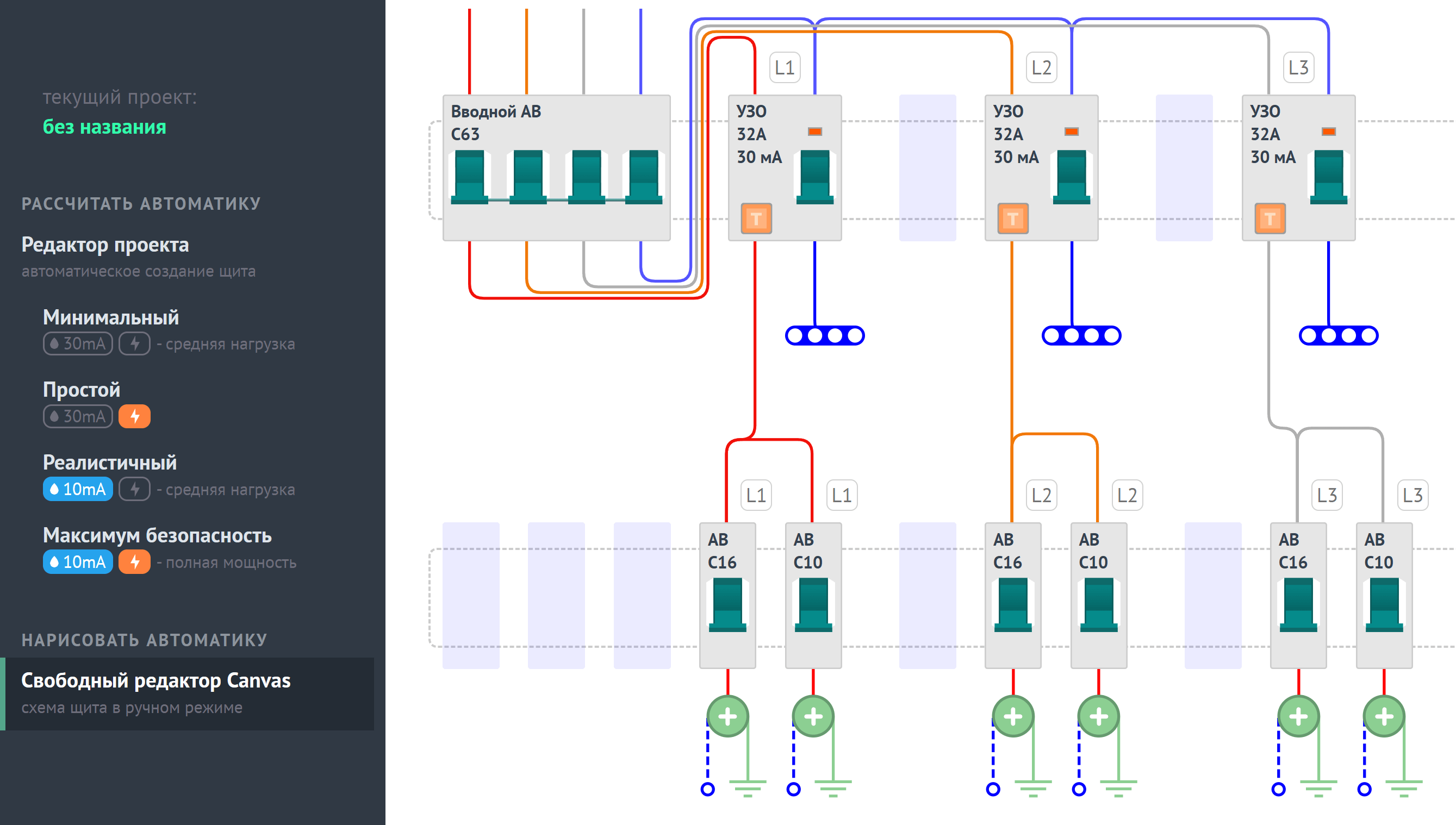Select the Минимальный preset
This screenshot has height=825, width=1456.
[x=111, y=317]
